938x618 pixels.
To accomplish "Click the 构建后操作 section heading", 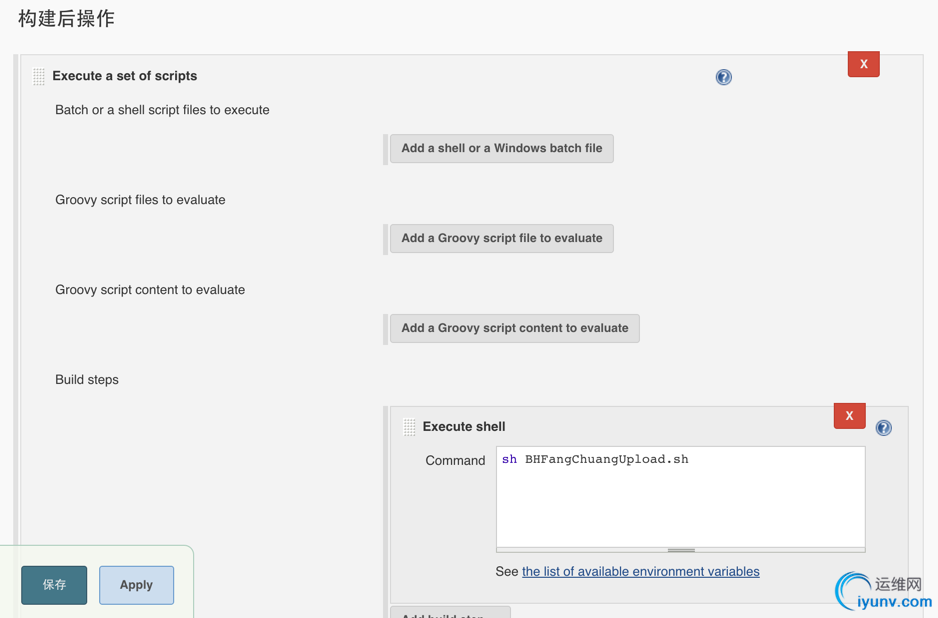I will click(x=66, y=19).
